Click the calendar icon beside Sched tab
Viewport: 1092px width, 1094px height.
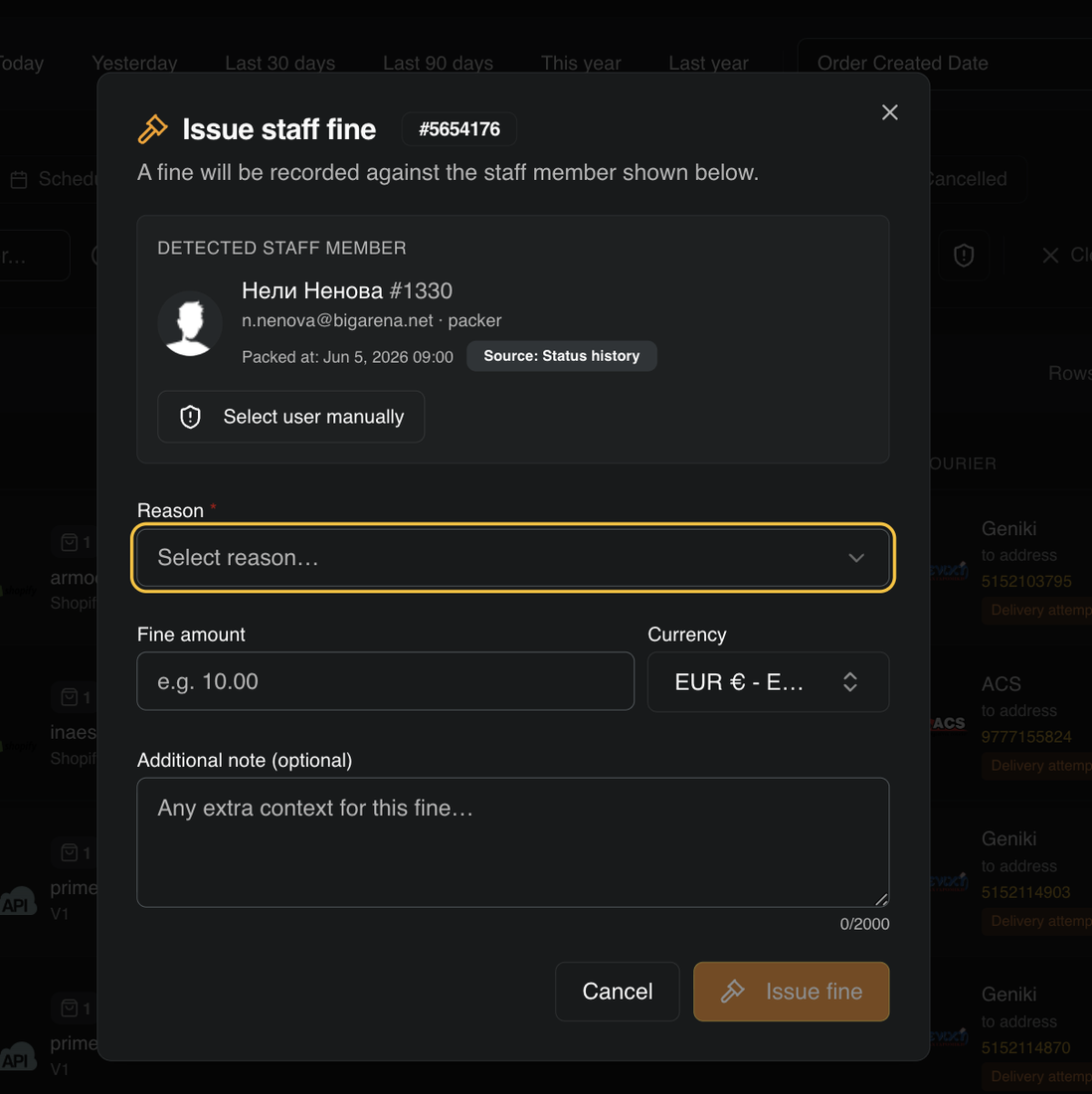tap(19, 179)
